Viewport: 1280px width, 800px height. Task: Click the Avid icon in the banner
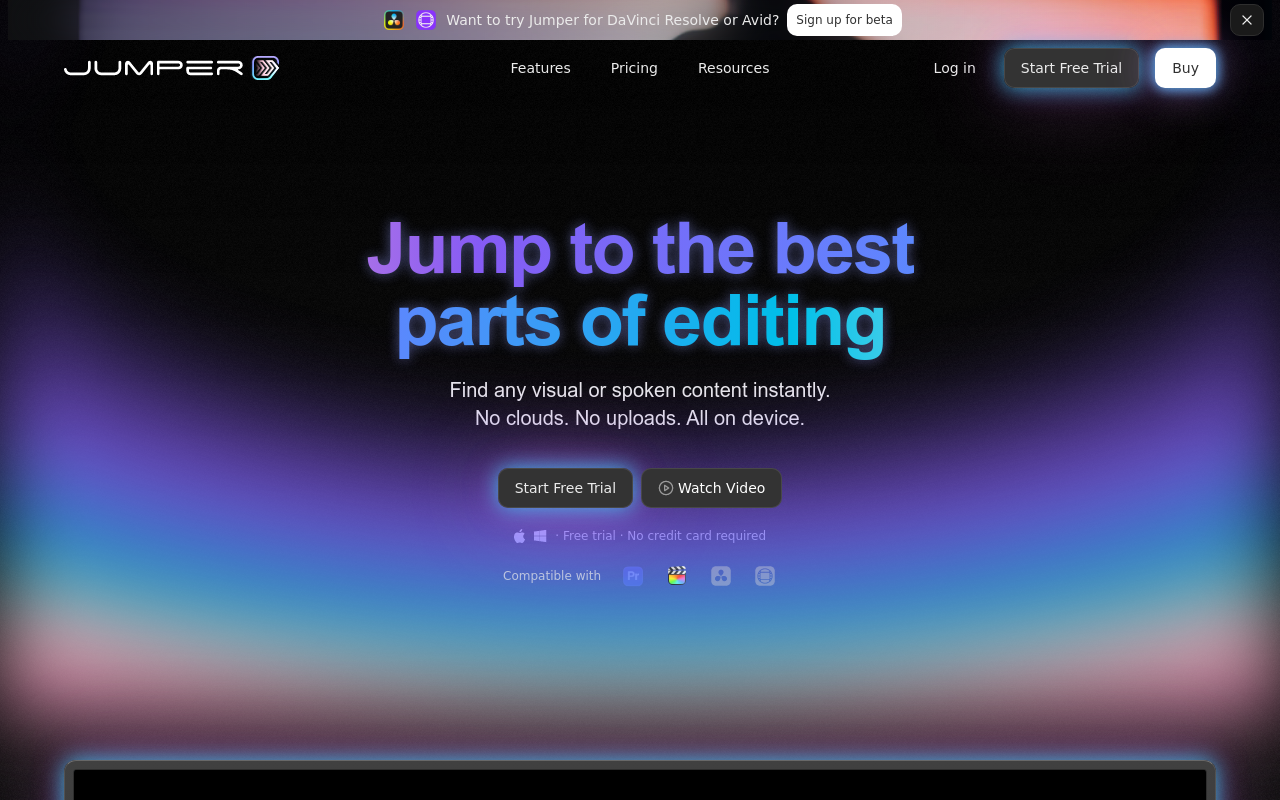point(426,20)
